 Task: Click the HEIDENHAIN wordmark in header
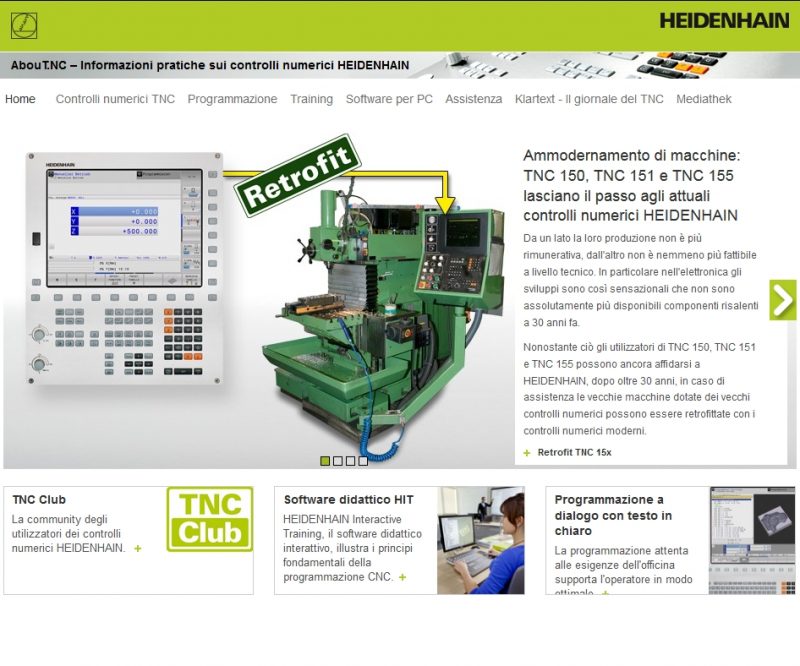click(724, 21)
